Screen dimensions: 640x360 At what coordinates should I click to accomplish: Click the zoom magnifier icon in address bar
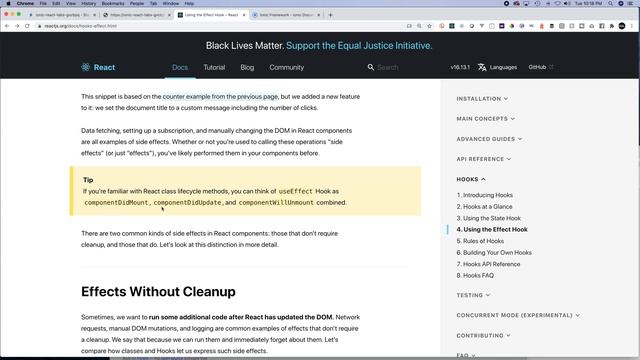click(x=419, y=26)
